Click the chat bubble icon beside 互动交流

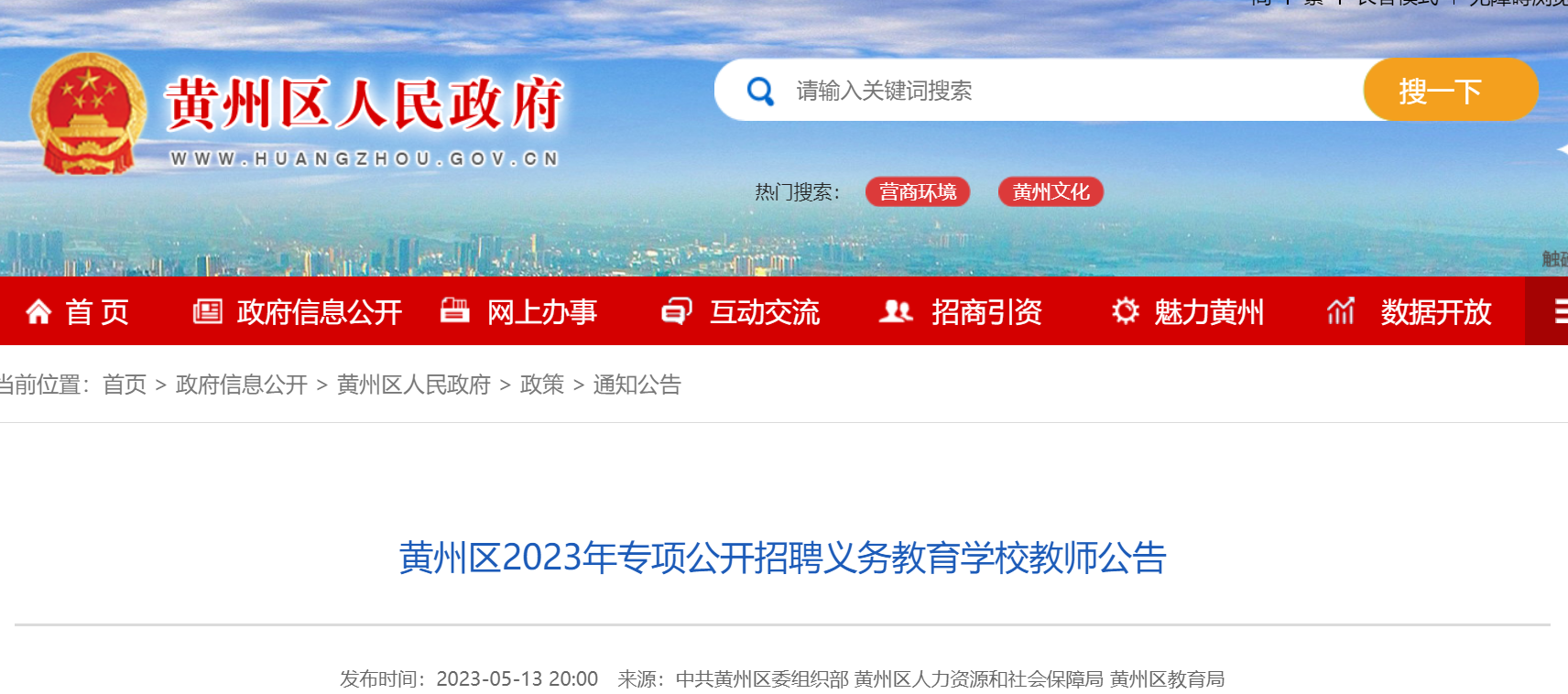pyautogui.click(x=677, y=311)
